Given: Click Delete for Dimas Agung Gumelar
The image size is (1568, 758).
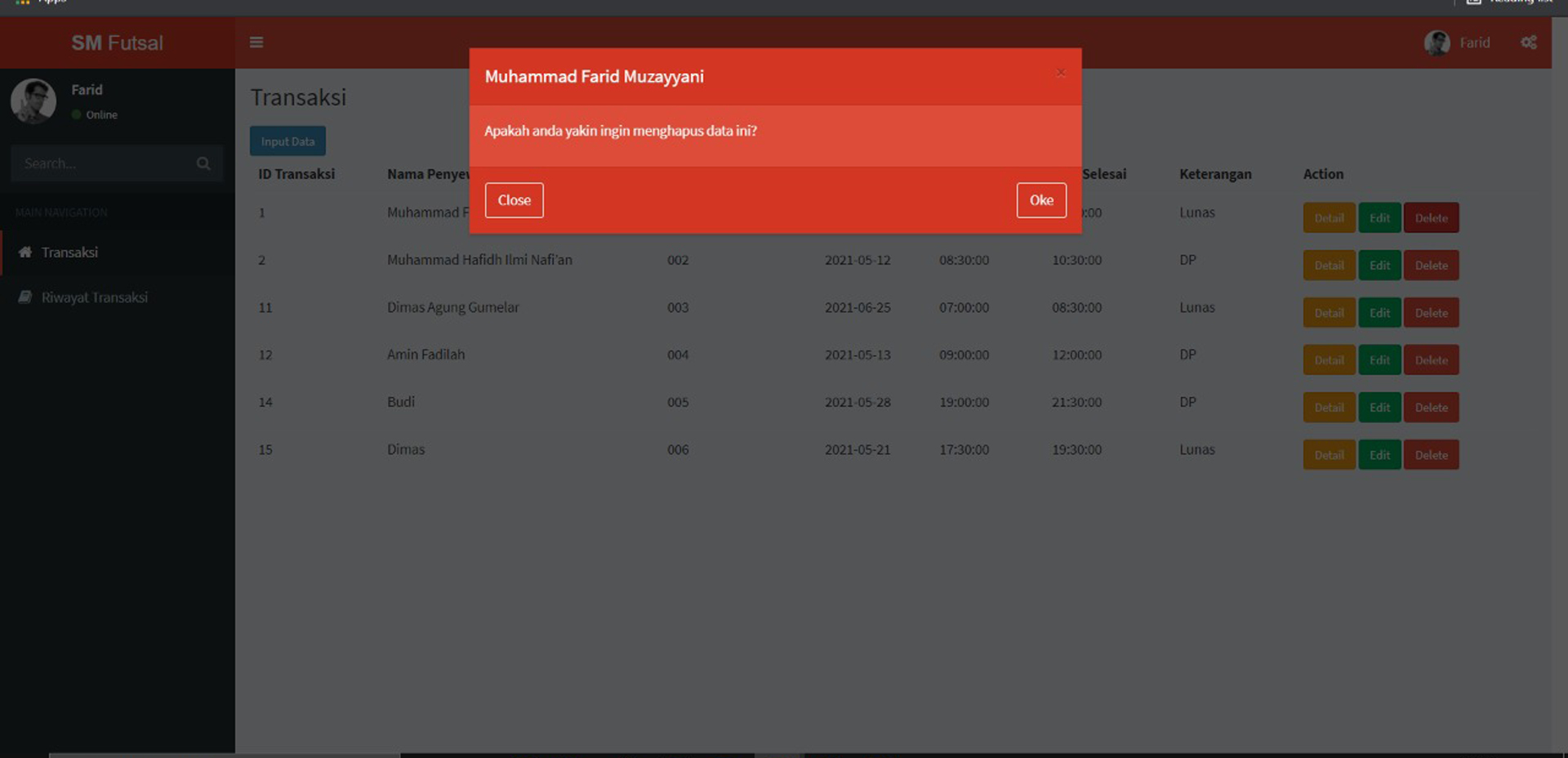Looking at the screenshot, I should [1431, 313].
